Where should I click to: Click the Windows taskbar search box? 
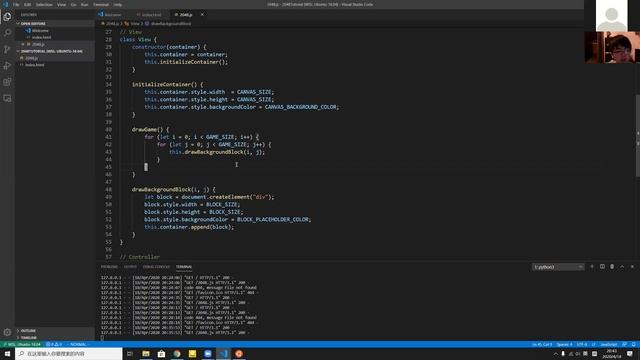[69, 353]
